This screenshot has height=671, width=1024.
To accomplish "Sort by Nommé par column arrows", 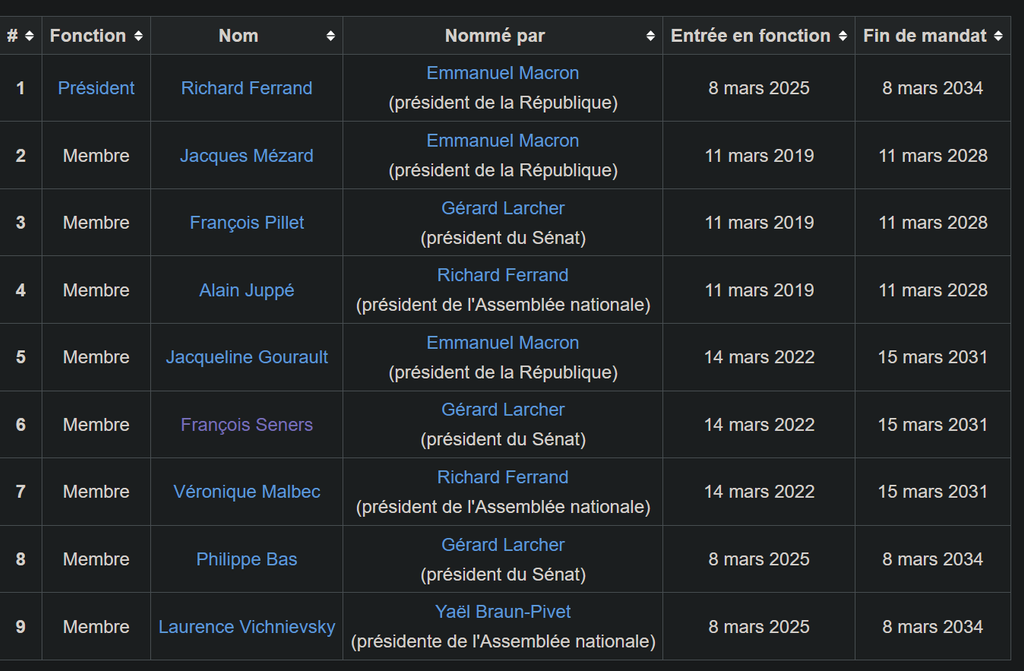I will (650, 36).
